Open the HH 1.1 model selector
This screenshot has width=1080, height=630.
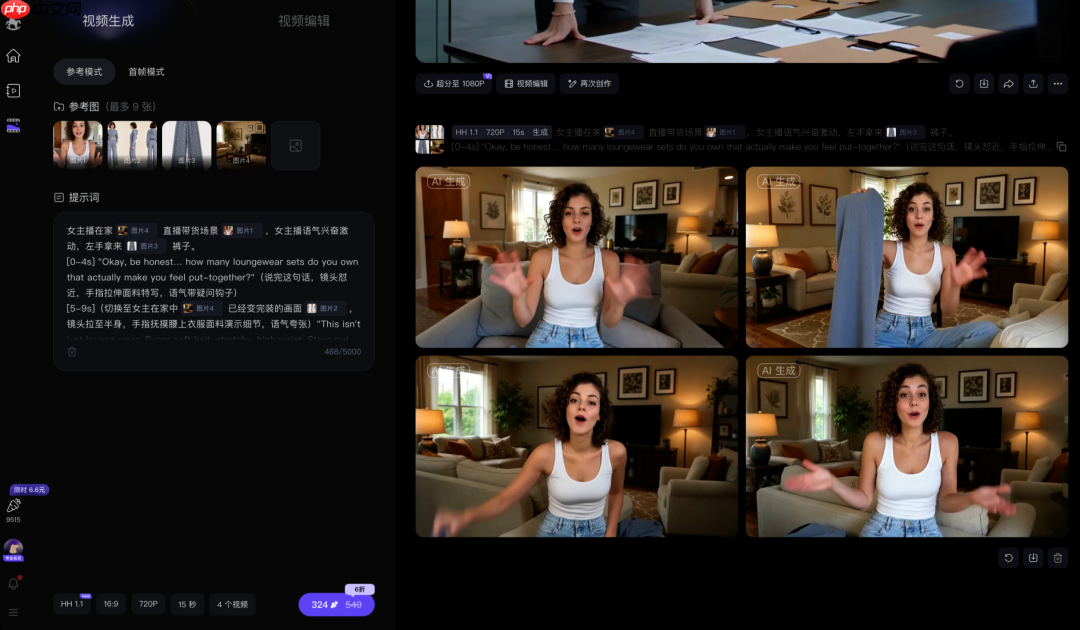click(72, 604)
